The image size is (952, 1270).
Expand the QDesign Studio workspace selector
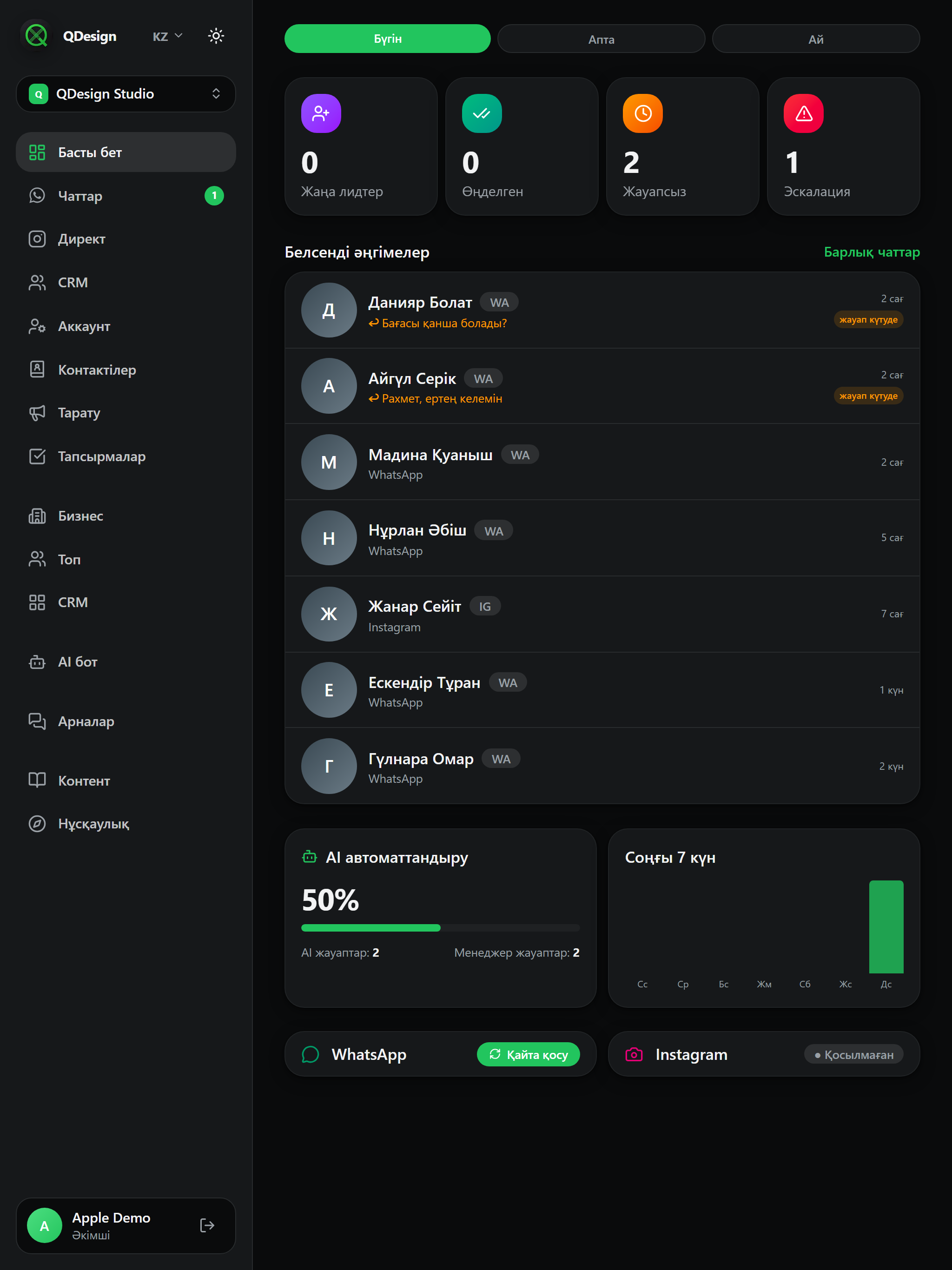coord(126,93)
